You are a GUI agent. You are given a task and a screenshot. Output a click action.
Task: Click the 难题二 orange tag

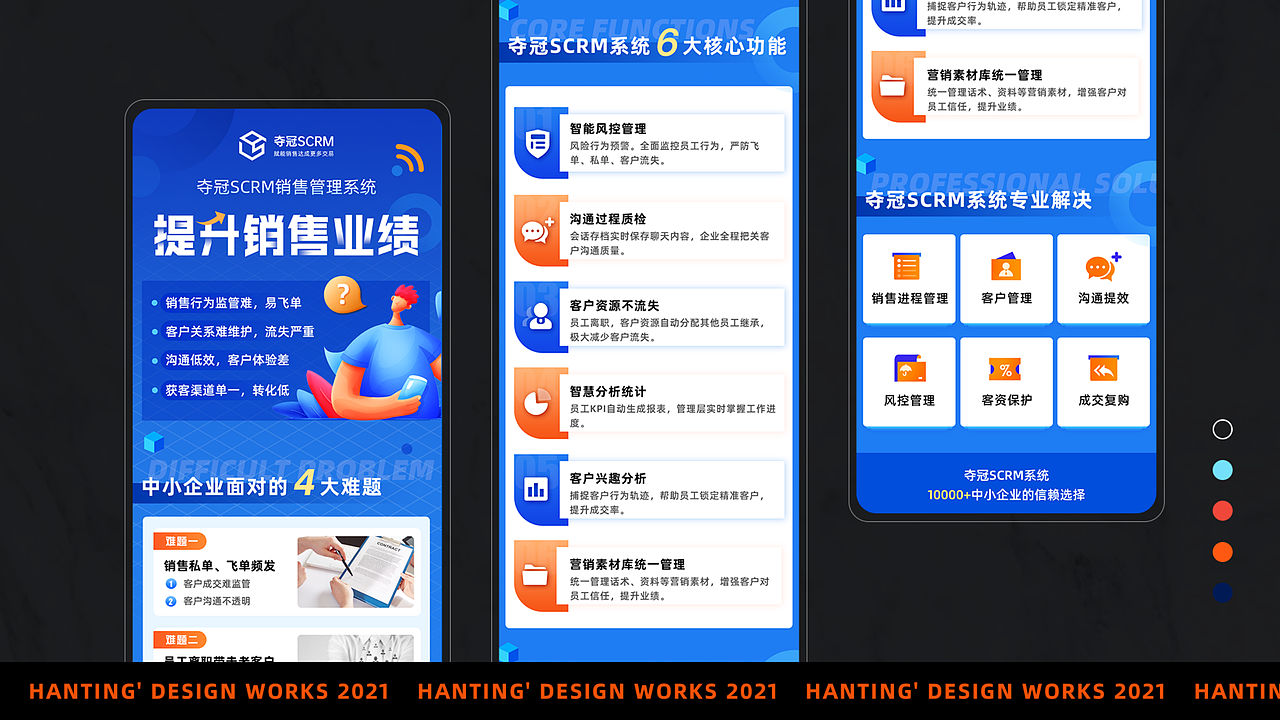[x=180, y=639]
